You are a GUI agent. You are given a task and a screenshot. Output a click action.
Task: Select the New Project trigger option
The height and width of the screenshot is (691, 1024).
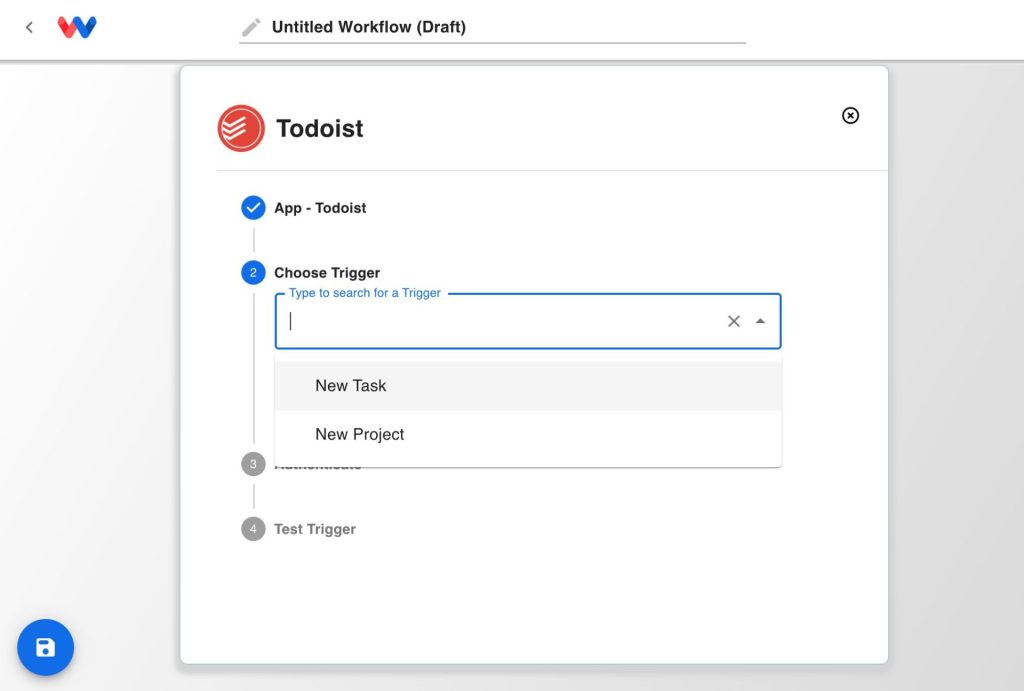pyautogui.click(x=360, y=435)
